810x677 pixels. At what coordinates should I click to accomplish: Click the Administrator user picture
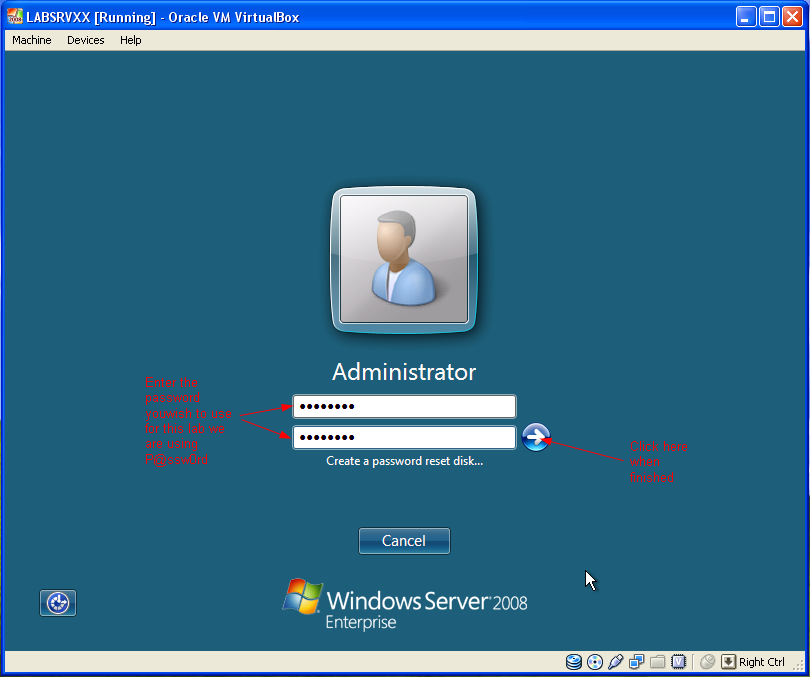pos(404,260)
